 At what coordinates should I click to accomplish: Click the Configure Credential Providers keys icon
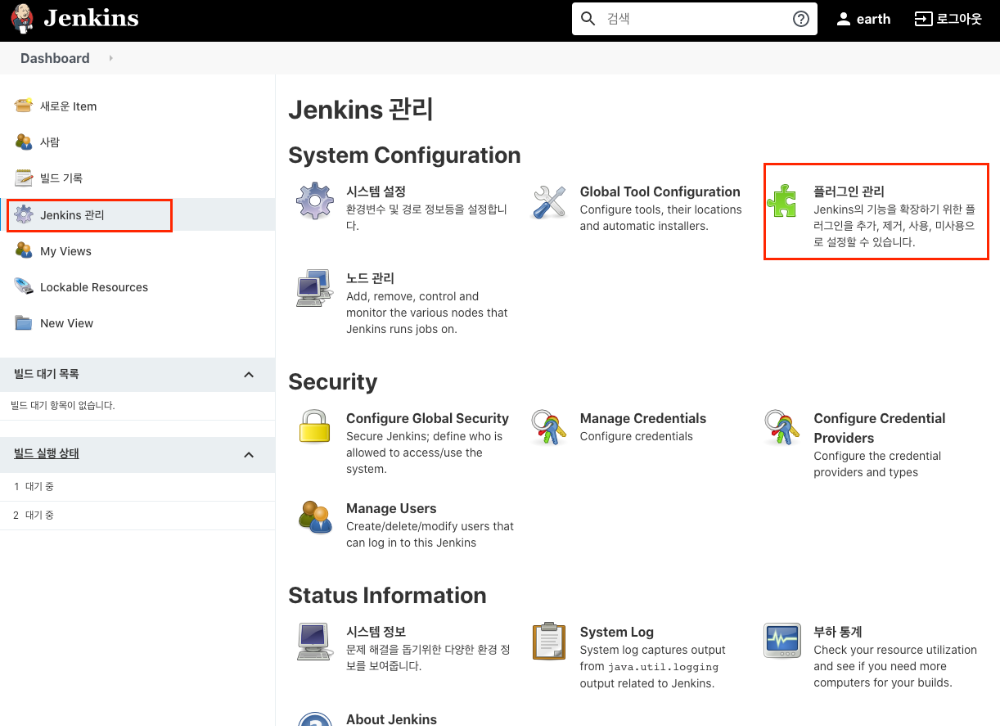(x=782, y=427)
